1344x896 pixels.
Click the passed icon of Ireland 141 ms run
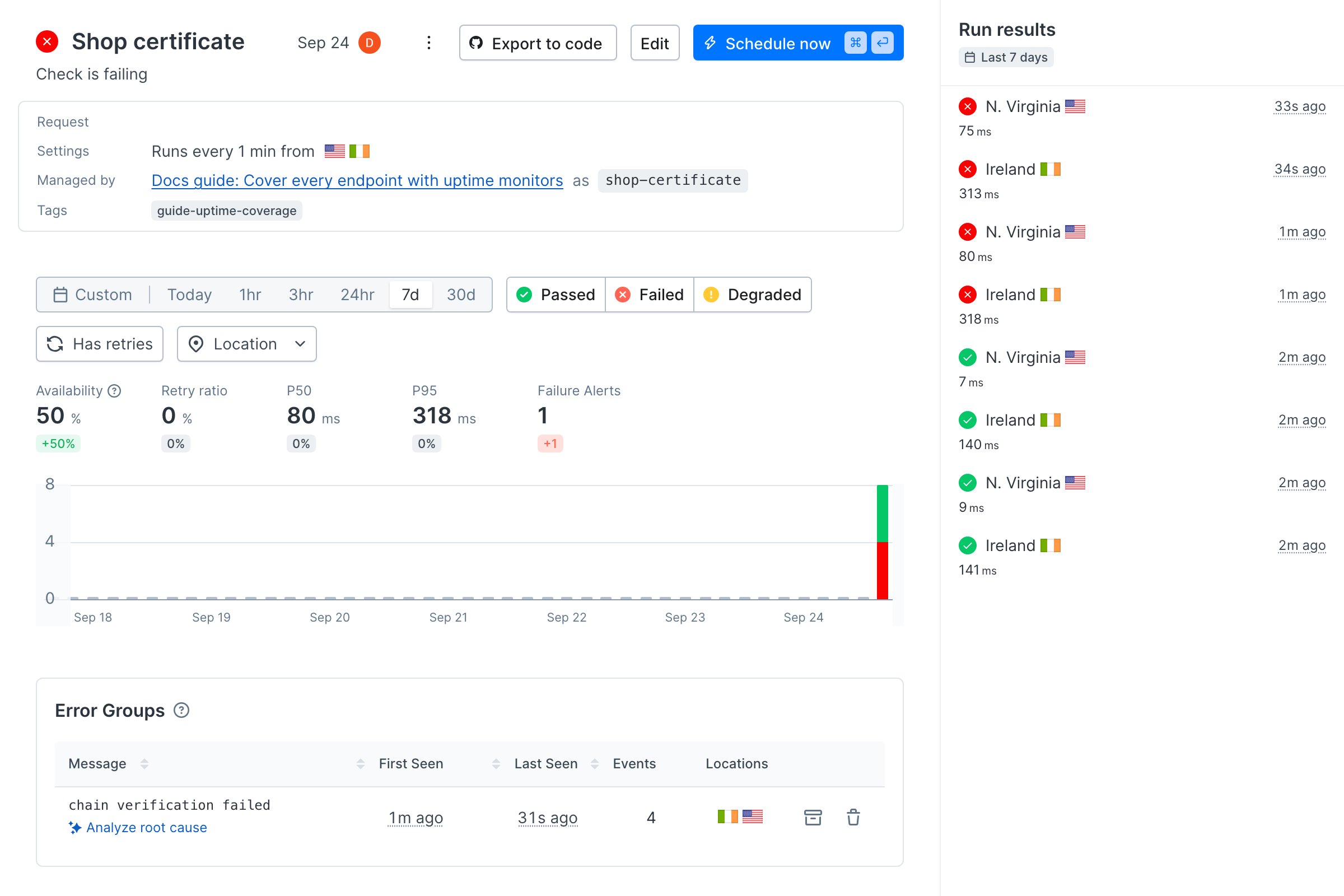pos(968,545)
